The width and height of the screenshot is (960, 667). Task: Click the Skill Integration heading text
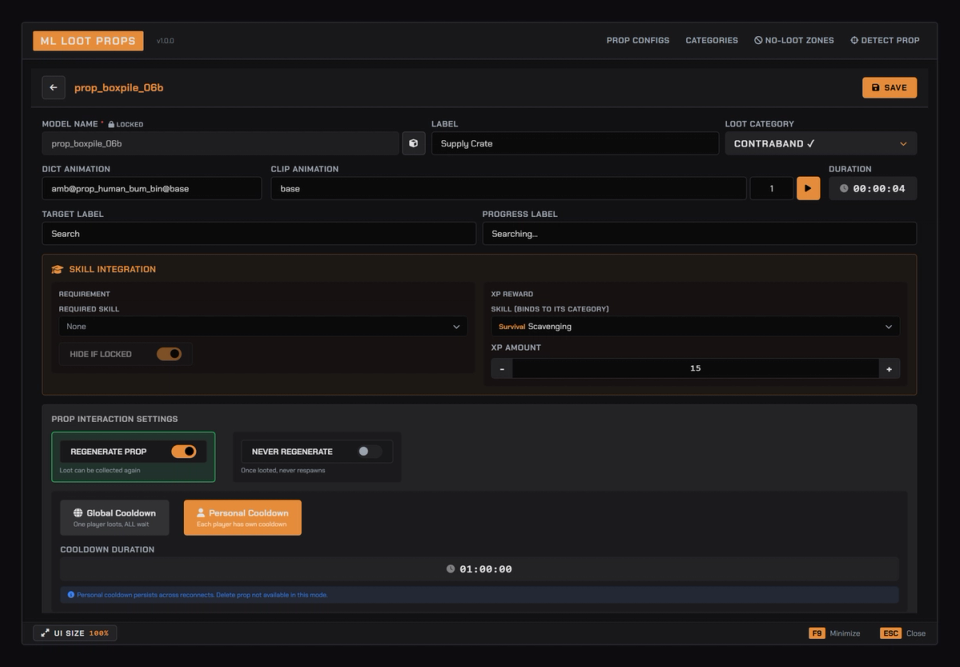tap(113, 269)
